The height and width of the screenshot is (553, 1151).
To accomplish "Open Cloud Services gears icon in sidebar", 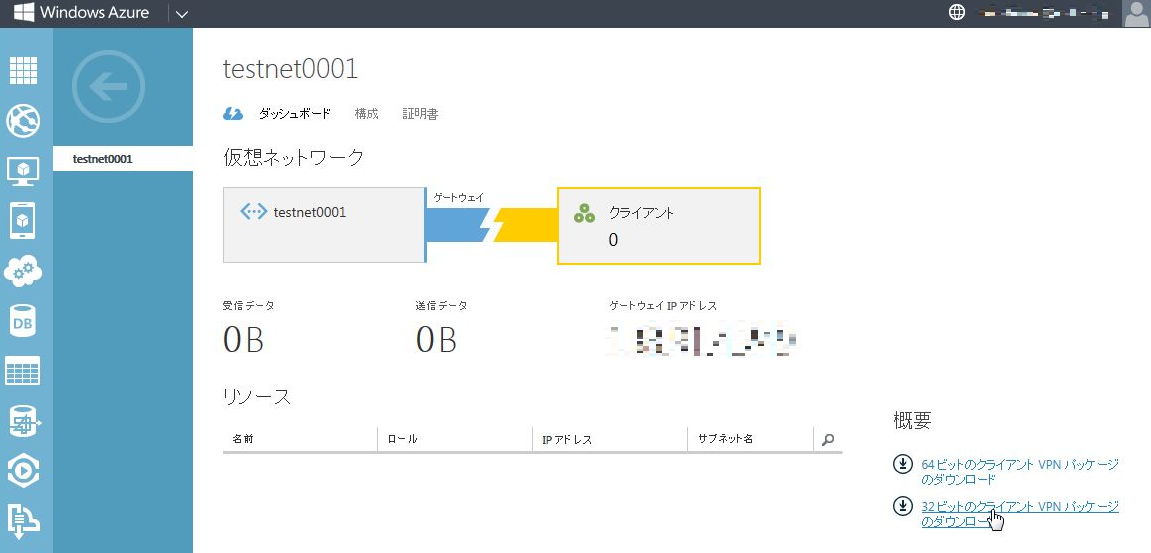I will 23,271.
